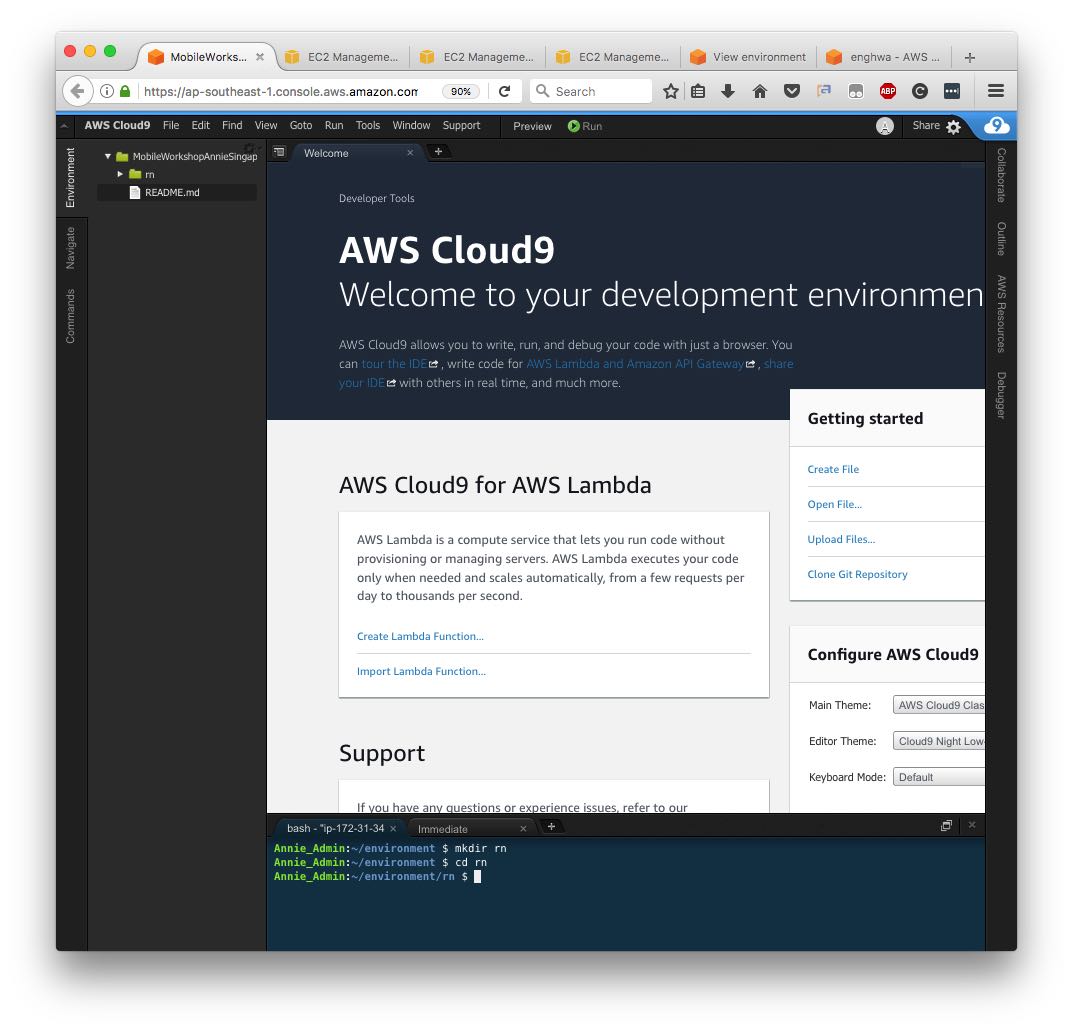This screenshot has height=1031, width=1073.
Task: Open Main Theme dropdown
Action: pos(938,705)
